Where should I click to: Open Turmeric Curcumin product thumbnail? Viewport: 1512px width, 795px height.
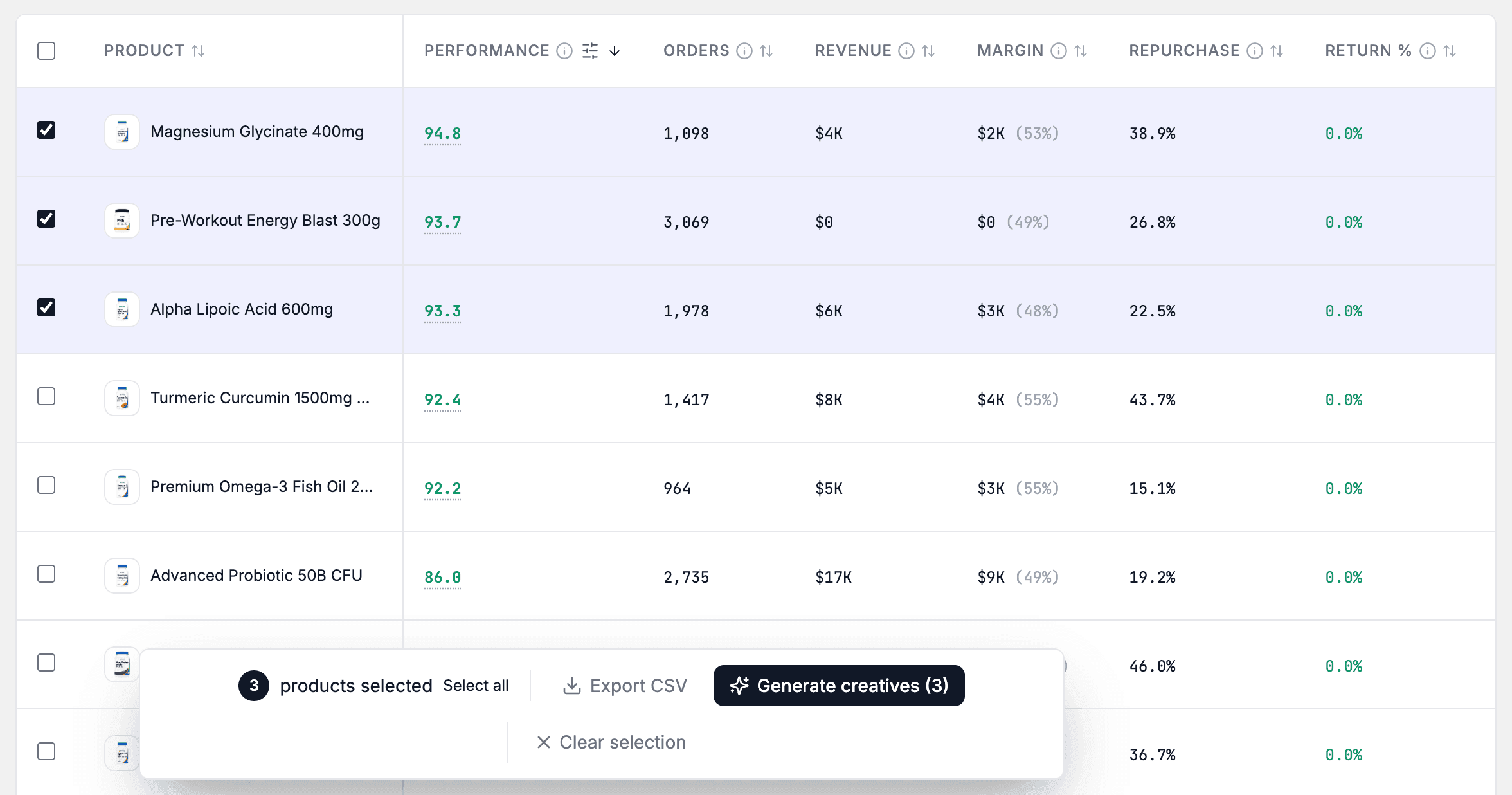pyautogui.click(x=122, y=398)
